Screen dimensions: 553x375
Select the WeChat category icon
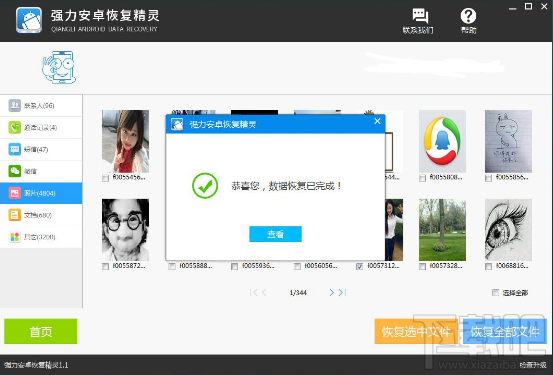pyautogui.click(x=14, y=171)
